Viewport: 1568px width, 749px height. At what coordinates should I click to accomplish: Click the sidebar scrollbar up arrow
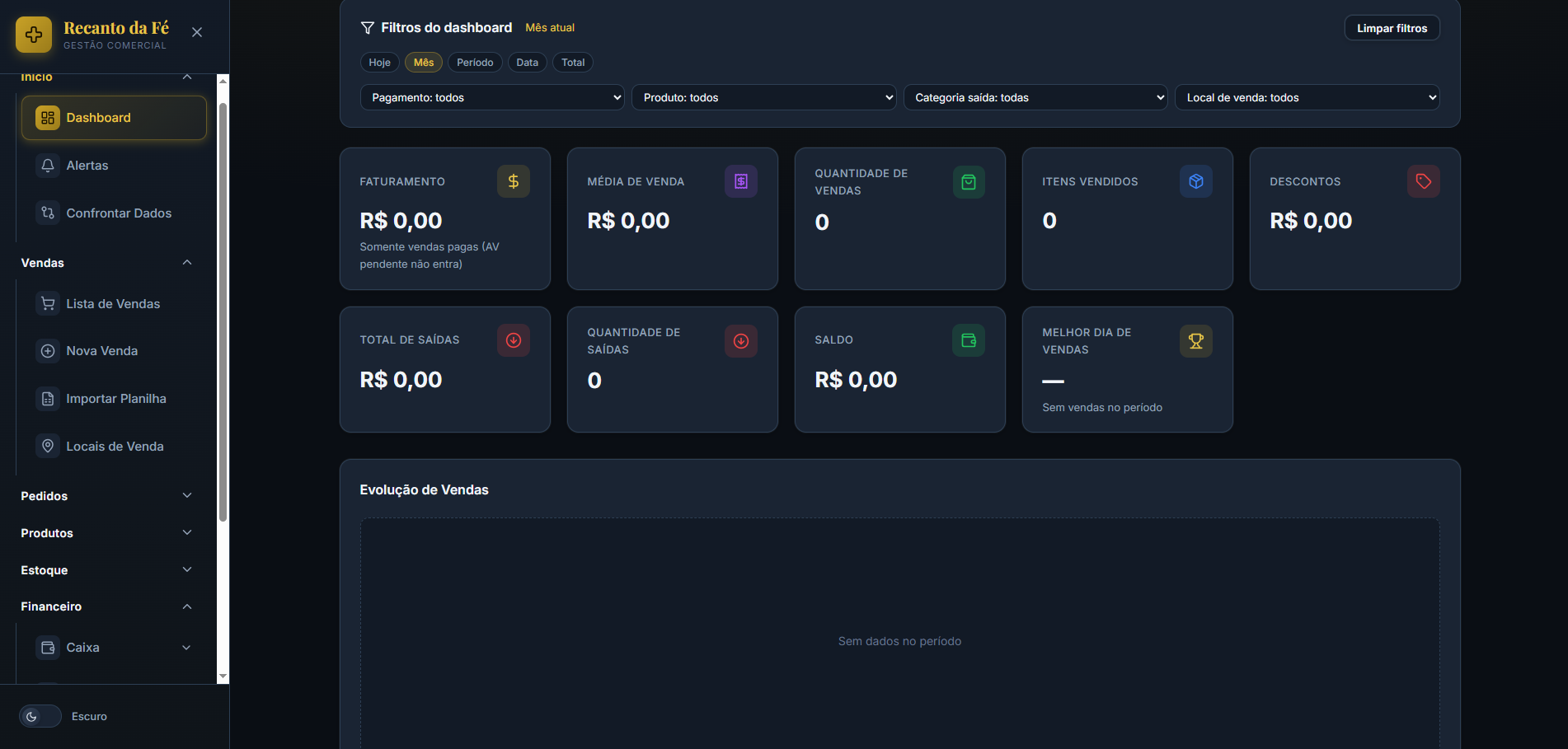223,81
